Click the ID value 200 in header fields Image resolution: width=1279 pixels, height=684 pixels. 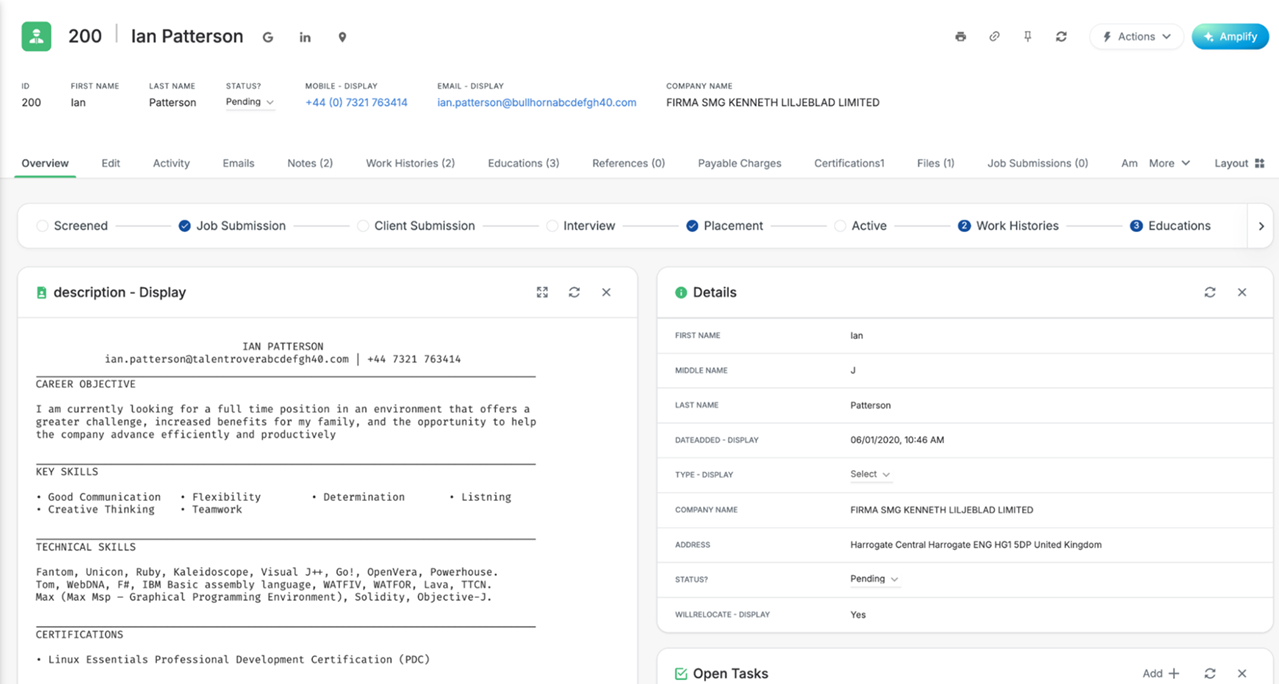coord(31,103)
